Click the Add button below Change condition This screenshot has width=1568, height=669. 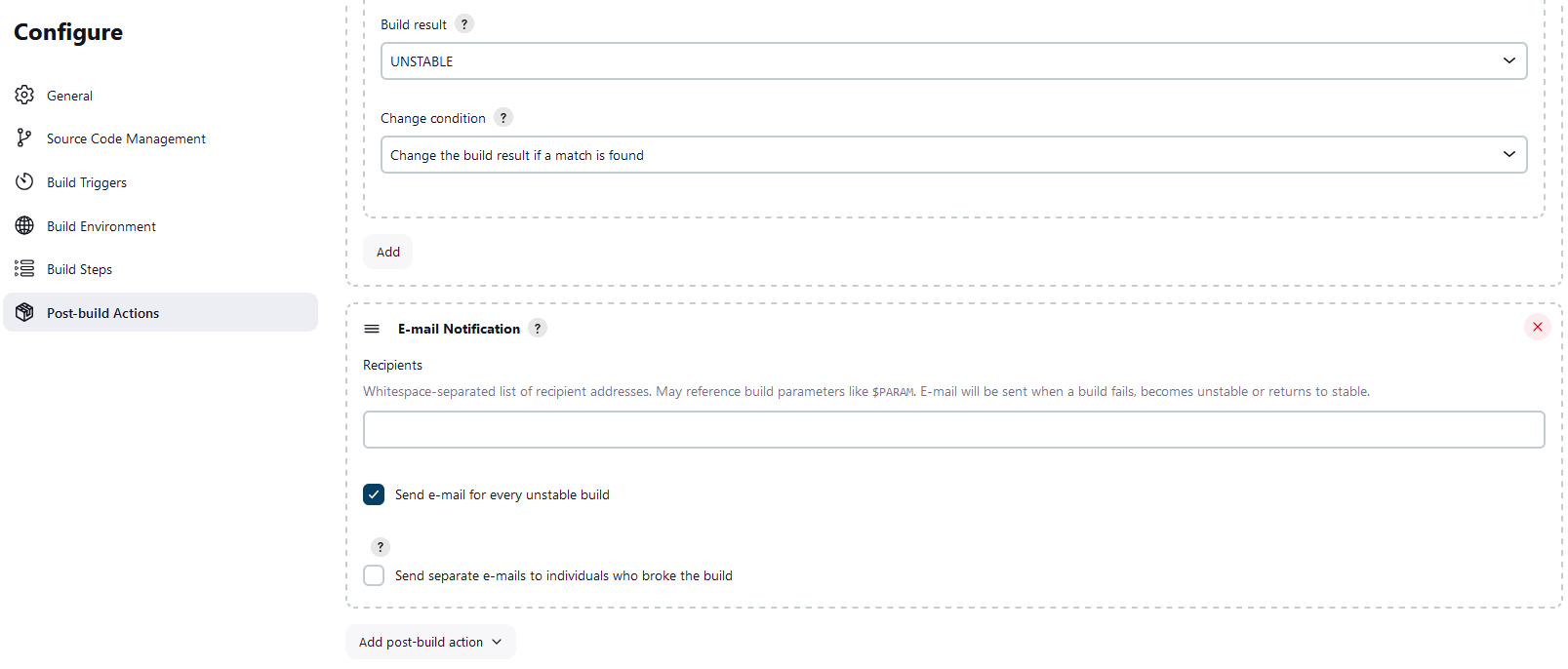pyautogui.click(x=387, y=252)
